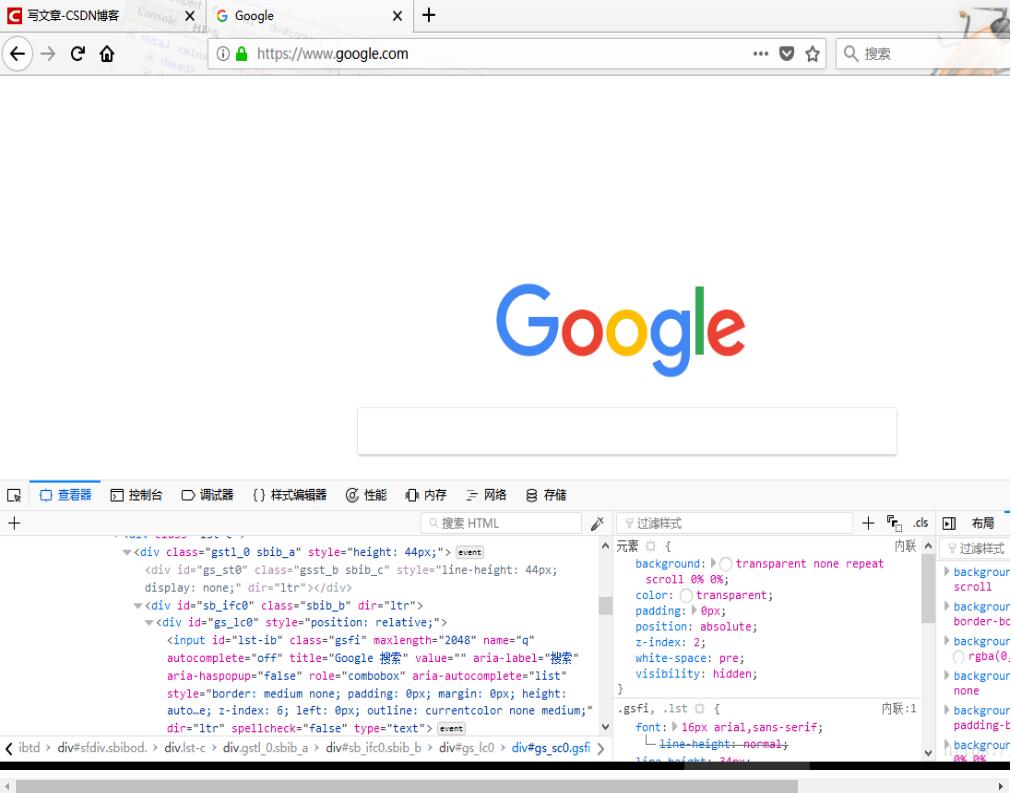Select the Google browser tab

309,16
